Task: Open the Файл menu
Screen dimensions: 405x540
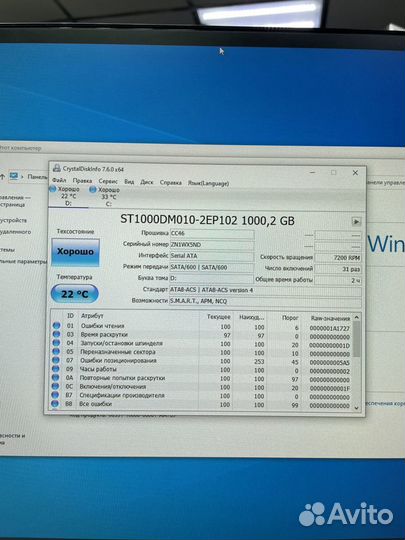Action: tap(59, 180)
